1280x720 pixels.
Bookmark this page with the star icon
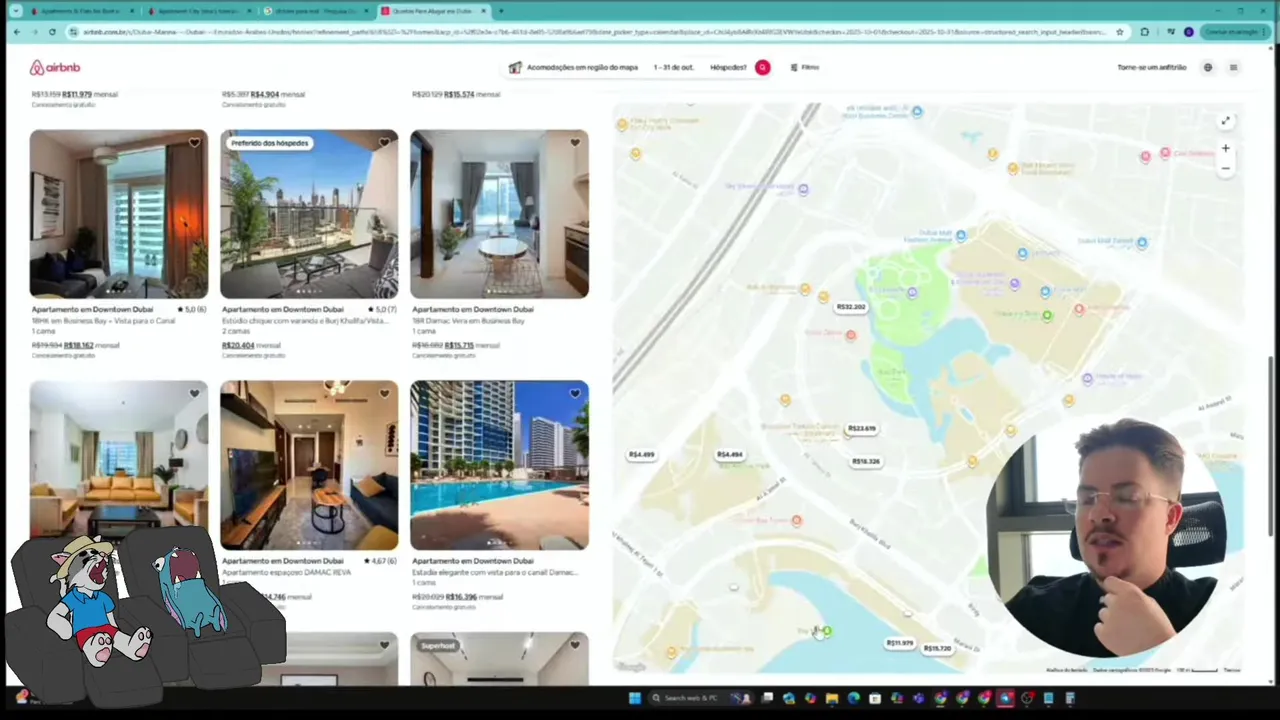pyautogui.click(x=1119, y=32)
